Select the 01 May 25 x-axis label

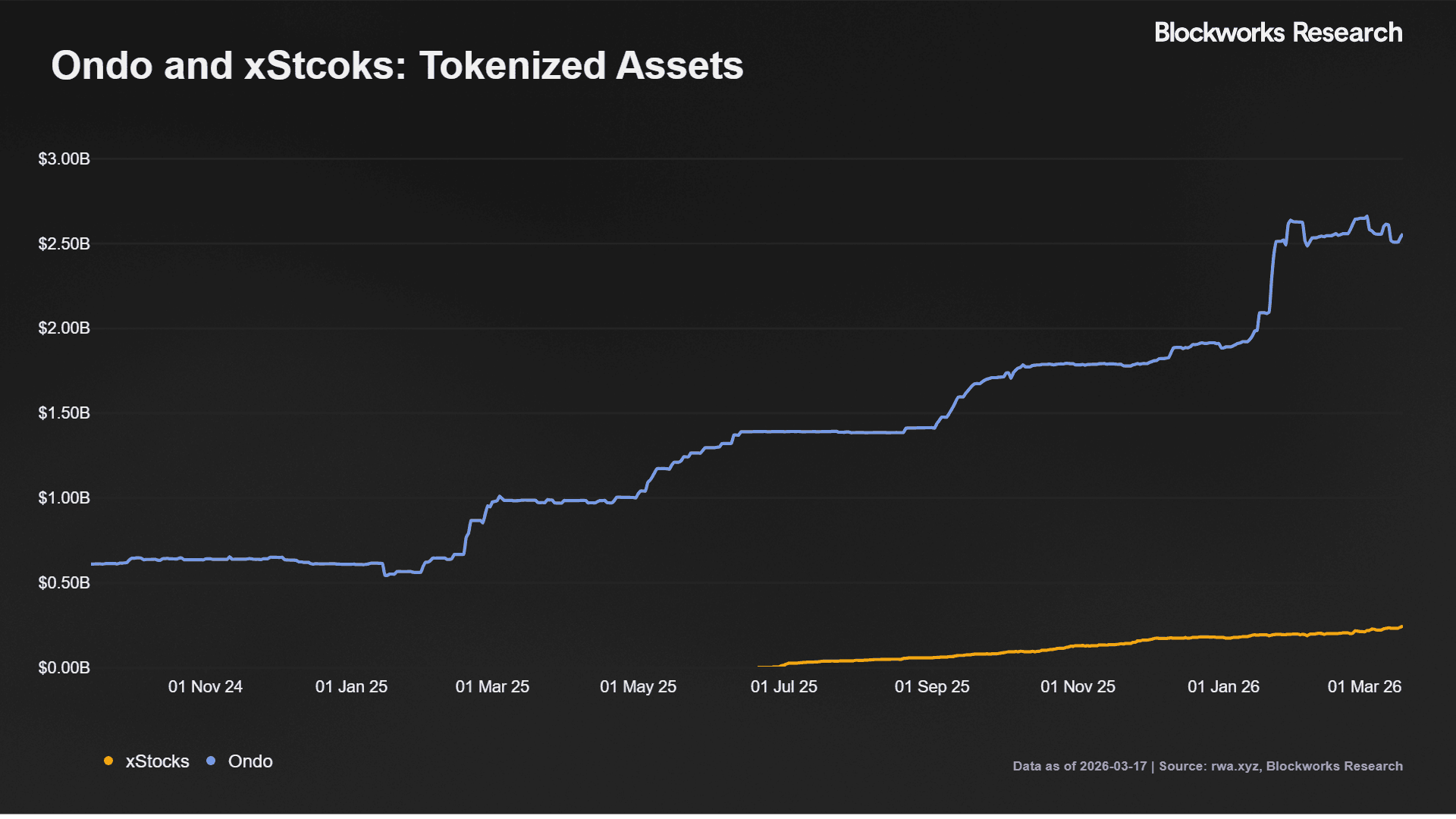[x=638, y=687]
